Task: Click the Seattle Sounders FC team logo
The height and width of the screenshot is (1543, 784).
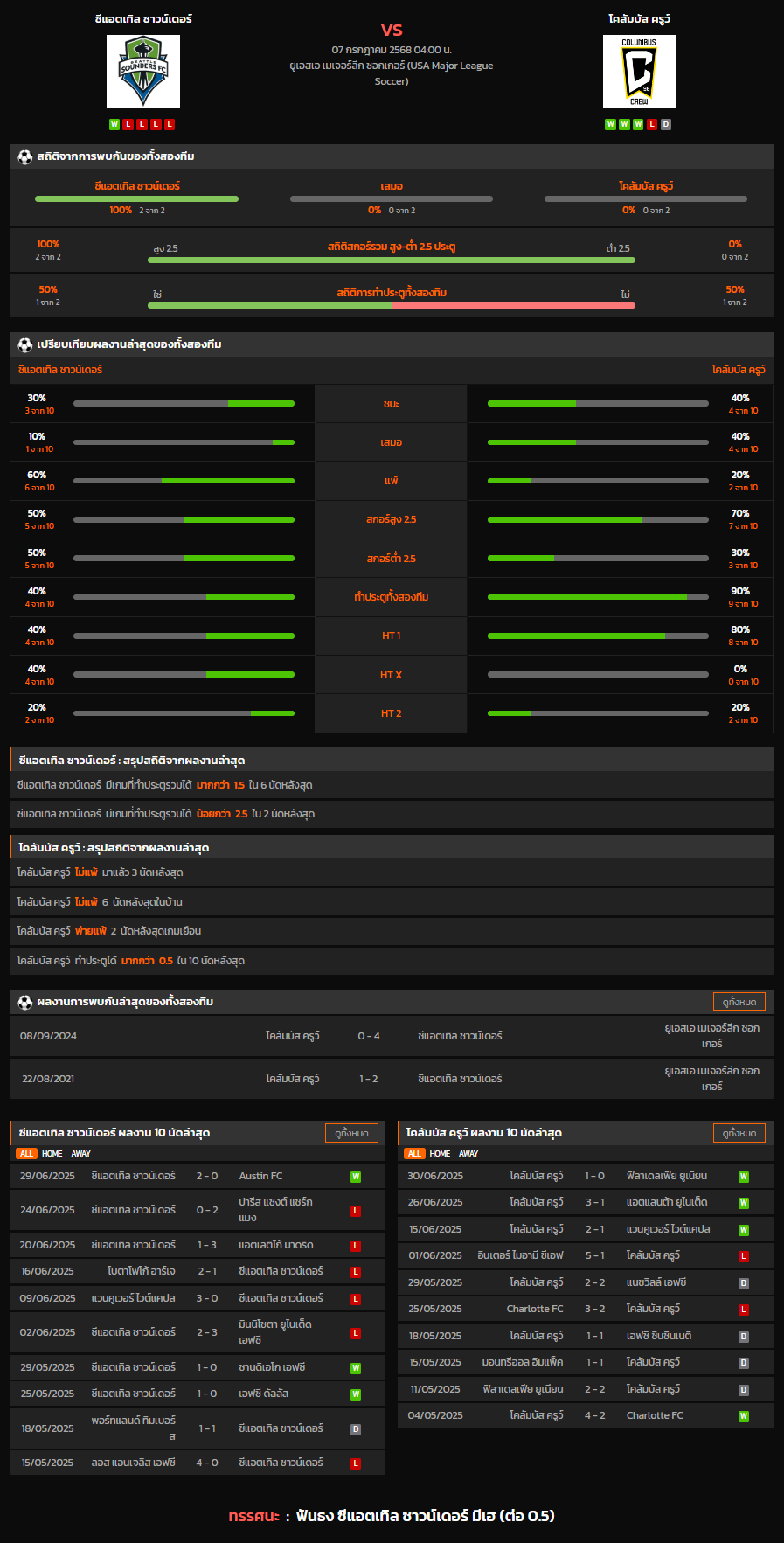Action: pyautogui.click(x=143, y=71)
